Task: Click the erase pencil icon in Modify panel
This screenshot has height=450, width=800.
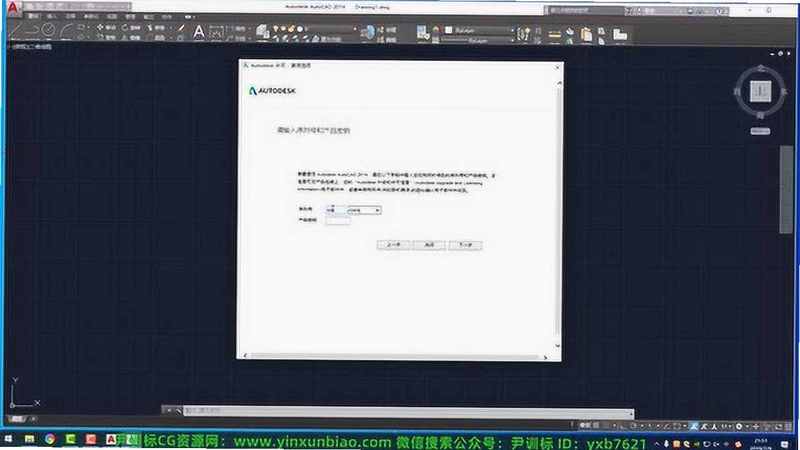Action: point(181,28)
